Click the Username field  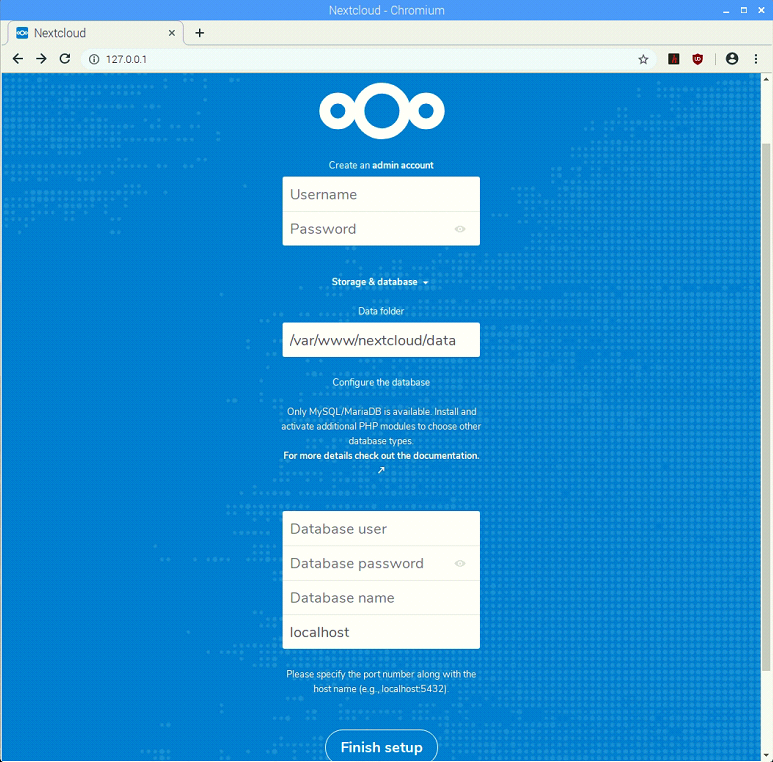pyautogui.click(x=381, y=194)
